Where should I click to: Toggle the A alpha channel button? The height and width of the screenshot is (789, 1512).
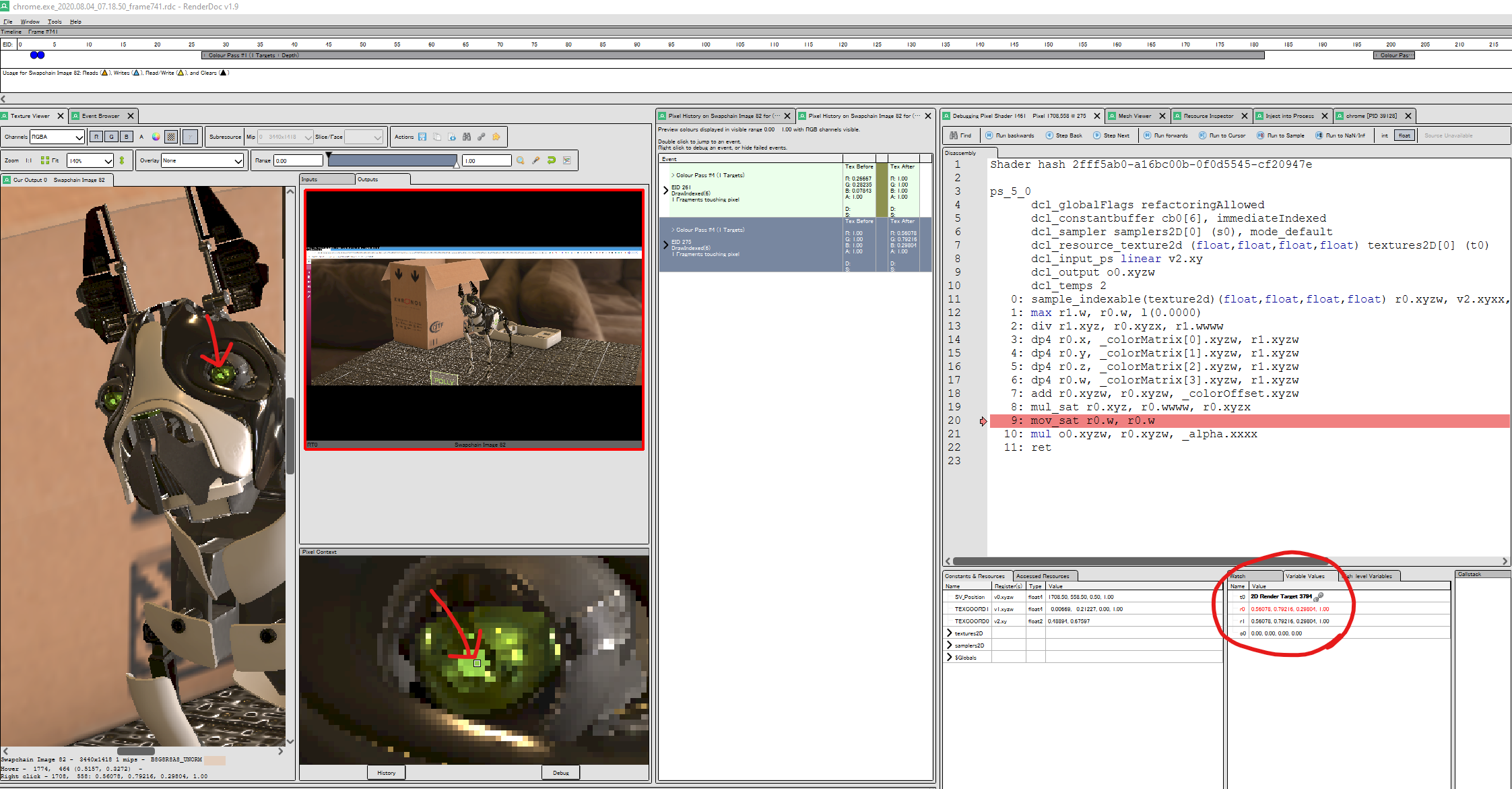tap(141, 137)
